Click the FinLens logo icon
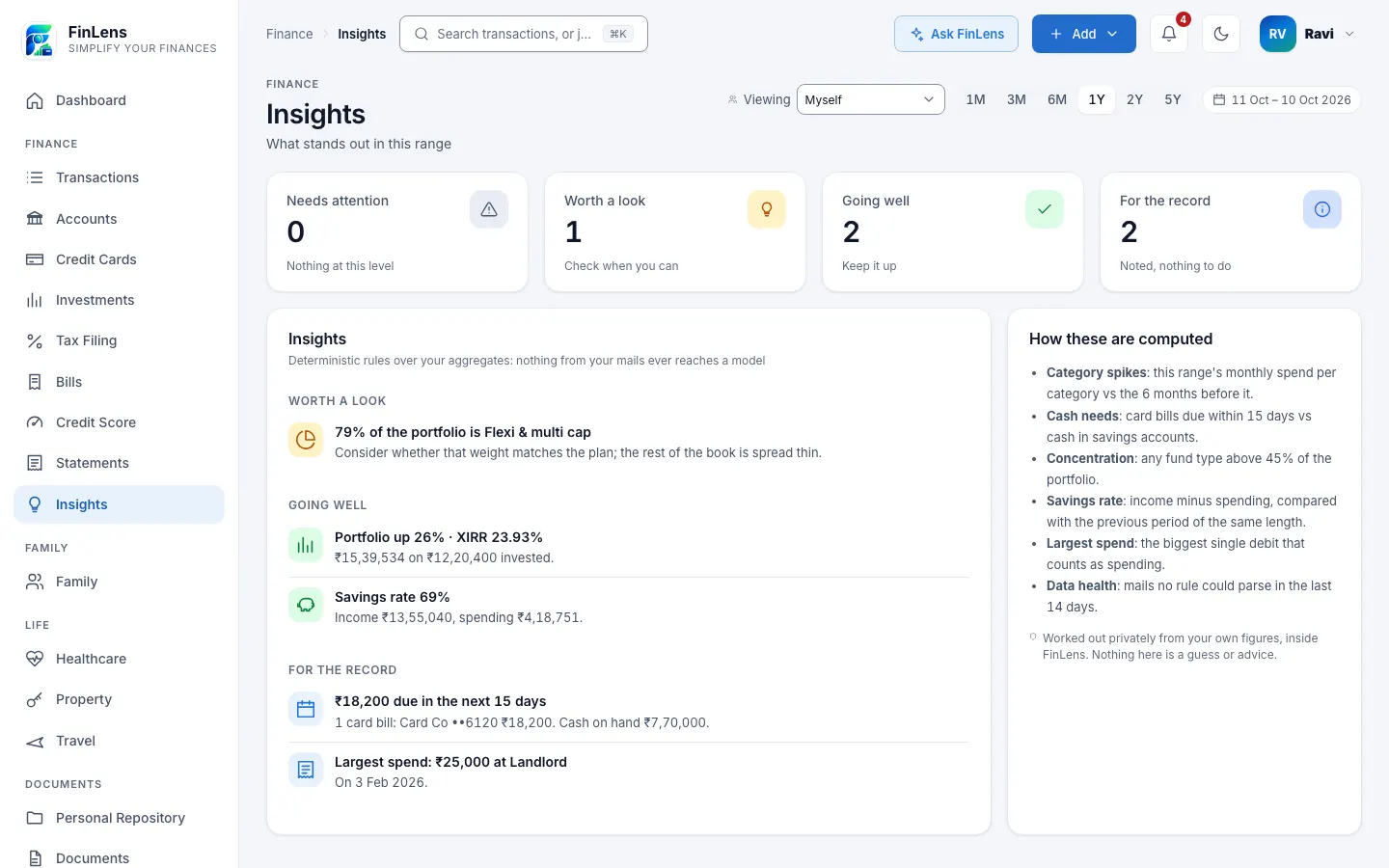Image resolution: width=1389 pixels, height=868 pixels. (40, 40)
